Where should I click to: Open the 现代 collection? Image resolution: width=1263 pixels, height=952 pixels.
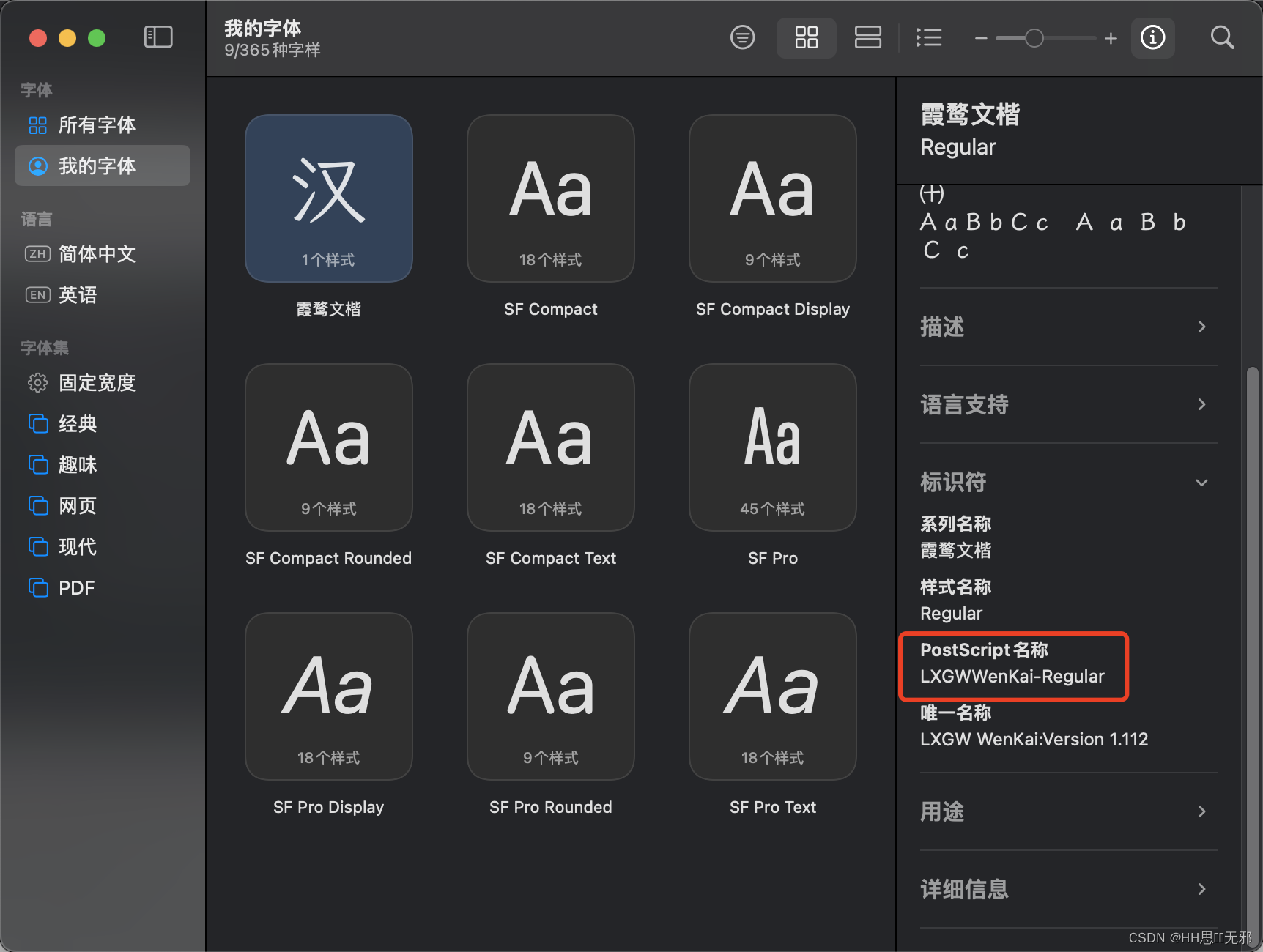pos(103,547)
